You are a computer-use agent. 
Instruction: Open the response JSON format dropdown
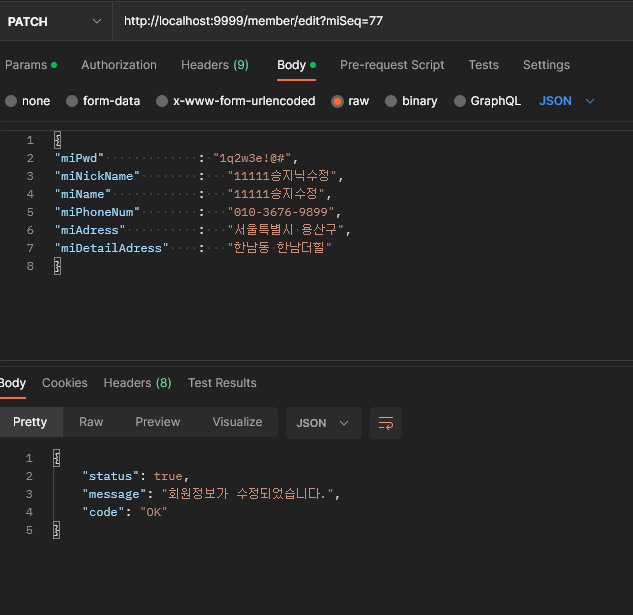tap(323, 423)
